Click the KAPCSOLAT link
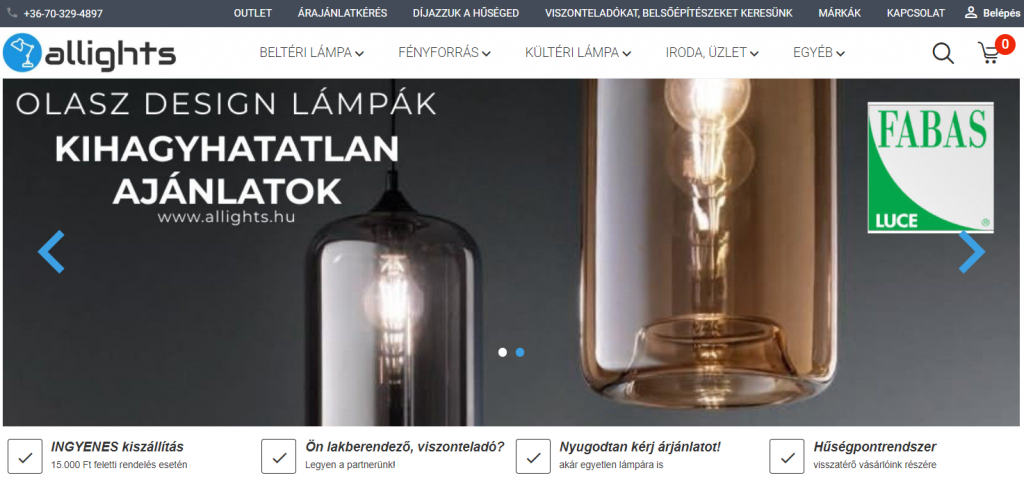The height and width of the screenshot is (482, 1024). coord(916,13)
